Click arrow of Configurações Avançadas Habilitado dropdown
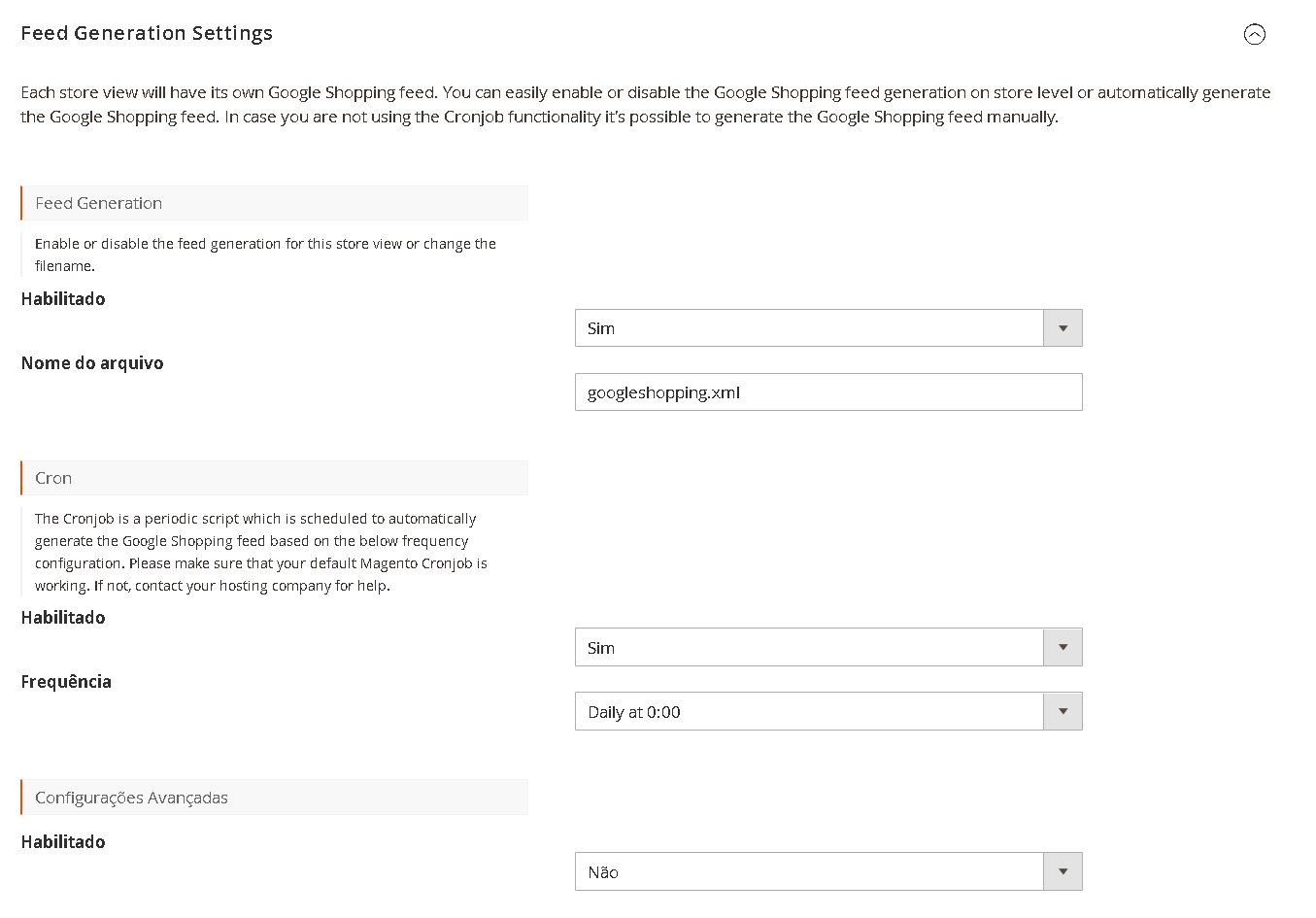 pyautogui.click(x=1063, y=872)
